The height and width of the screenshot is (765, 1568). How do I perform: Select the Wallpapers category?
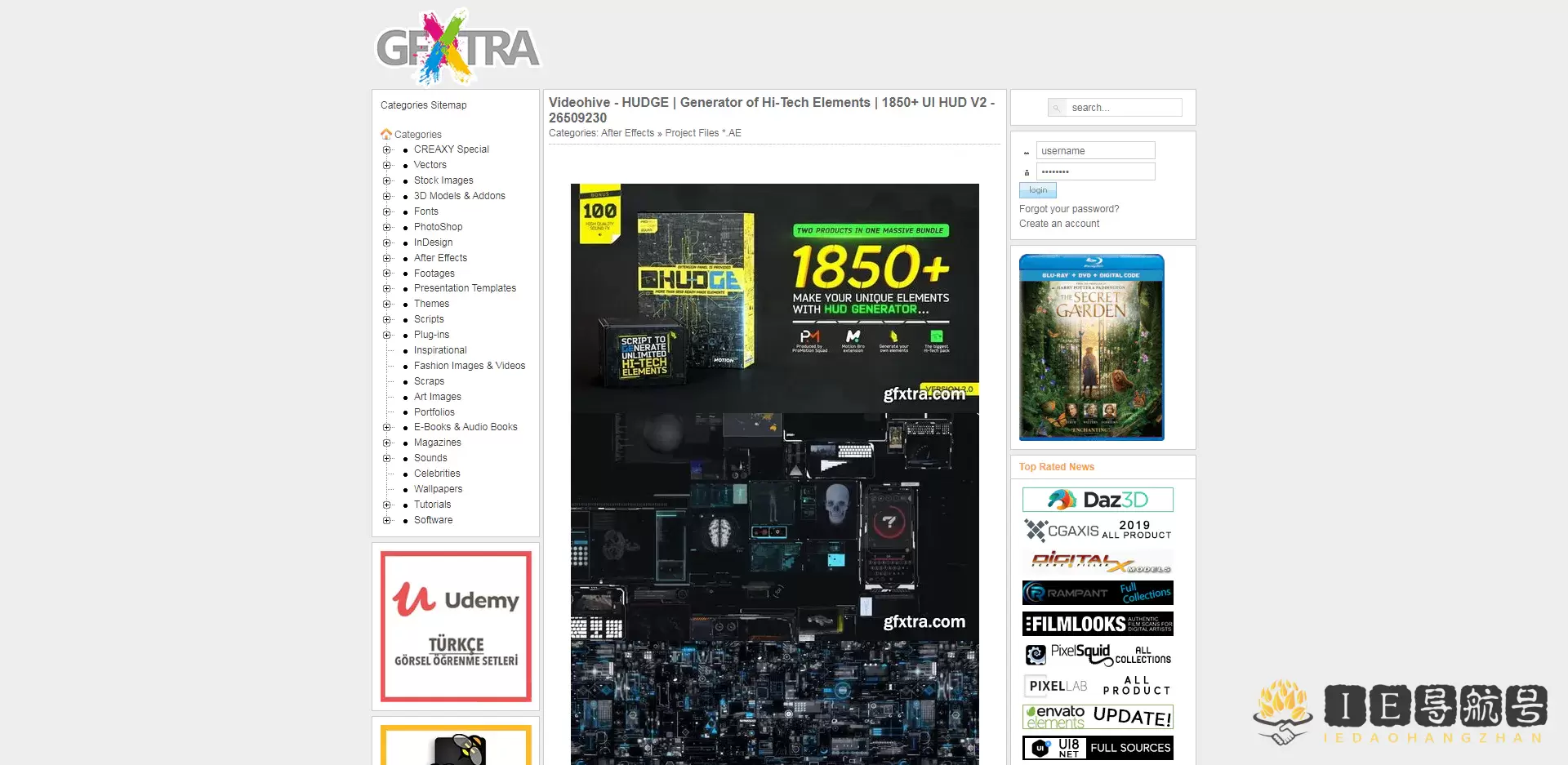click(x=438, y=488)
